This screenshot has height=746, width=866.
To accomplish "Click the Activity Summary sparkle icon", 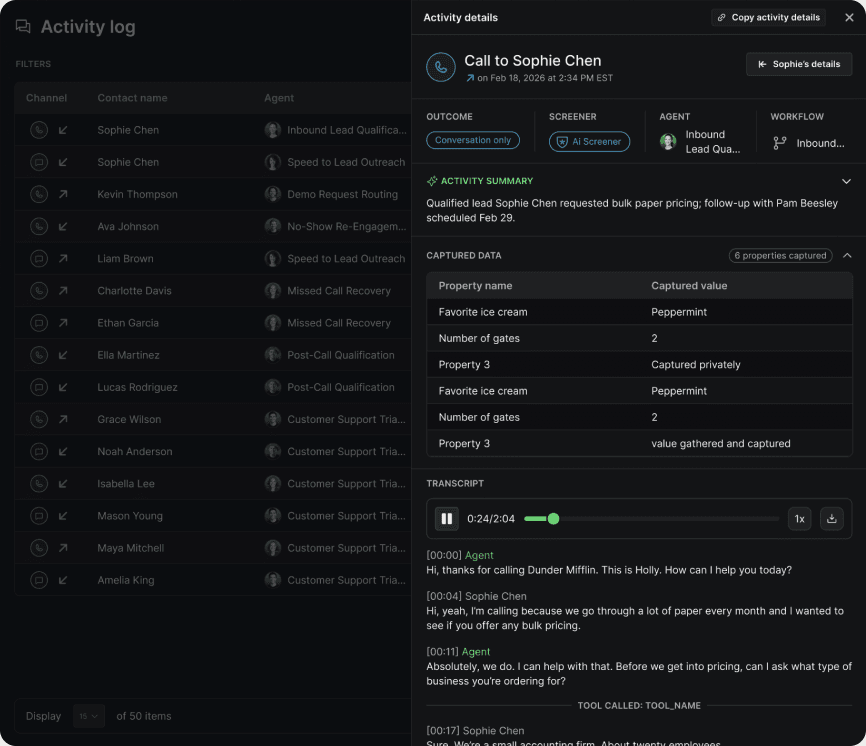I will tap(432, 181).
